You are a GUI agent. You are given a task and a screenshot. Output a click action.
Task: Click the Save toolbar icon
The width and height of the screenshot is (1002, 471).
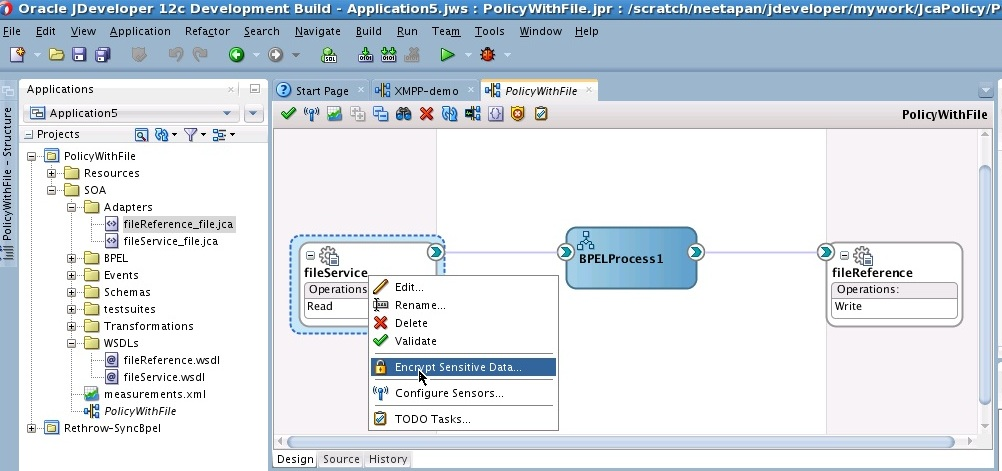79,55
